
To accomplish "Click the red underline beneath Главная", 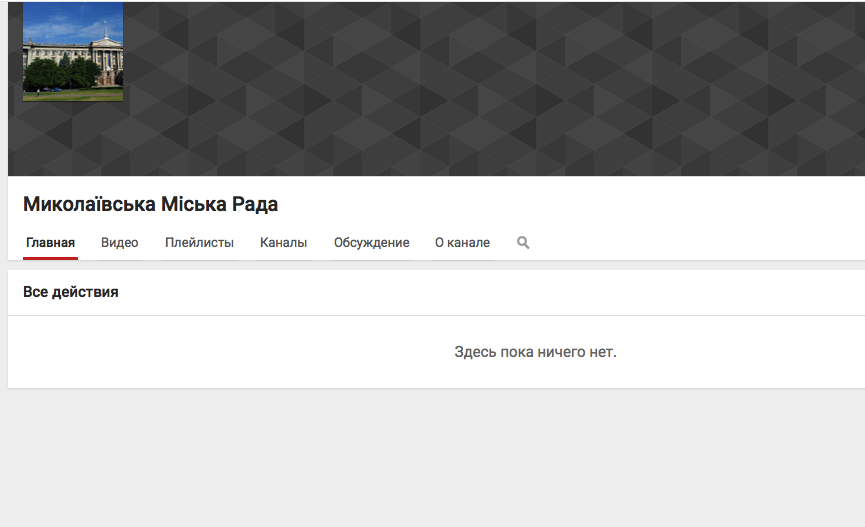I will click(x=50, y=258).
